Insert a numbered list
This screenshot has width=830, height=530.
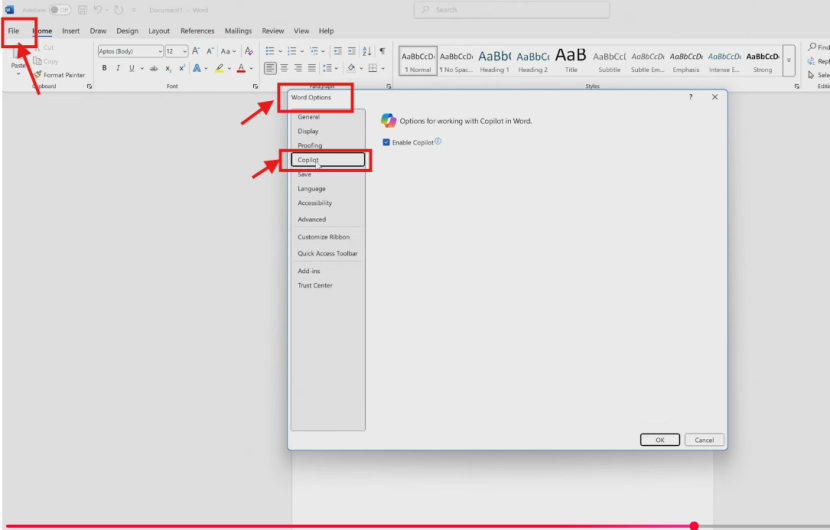292,51
